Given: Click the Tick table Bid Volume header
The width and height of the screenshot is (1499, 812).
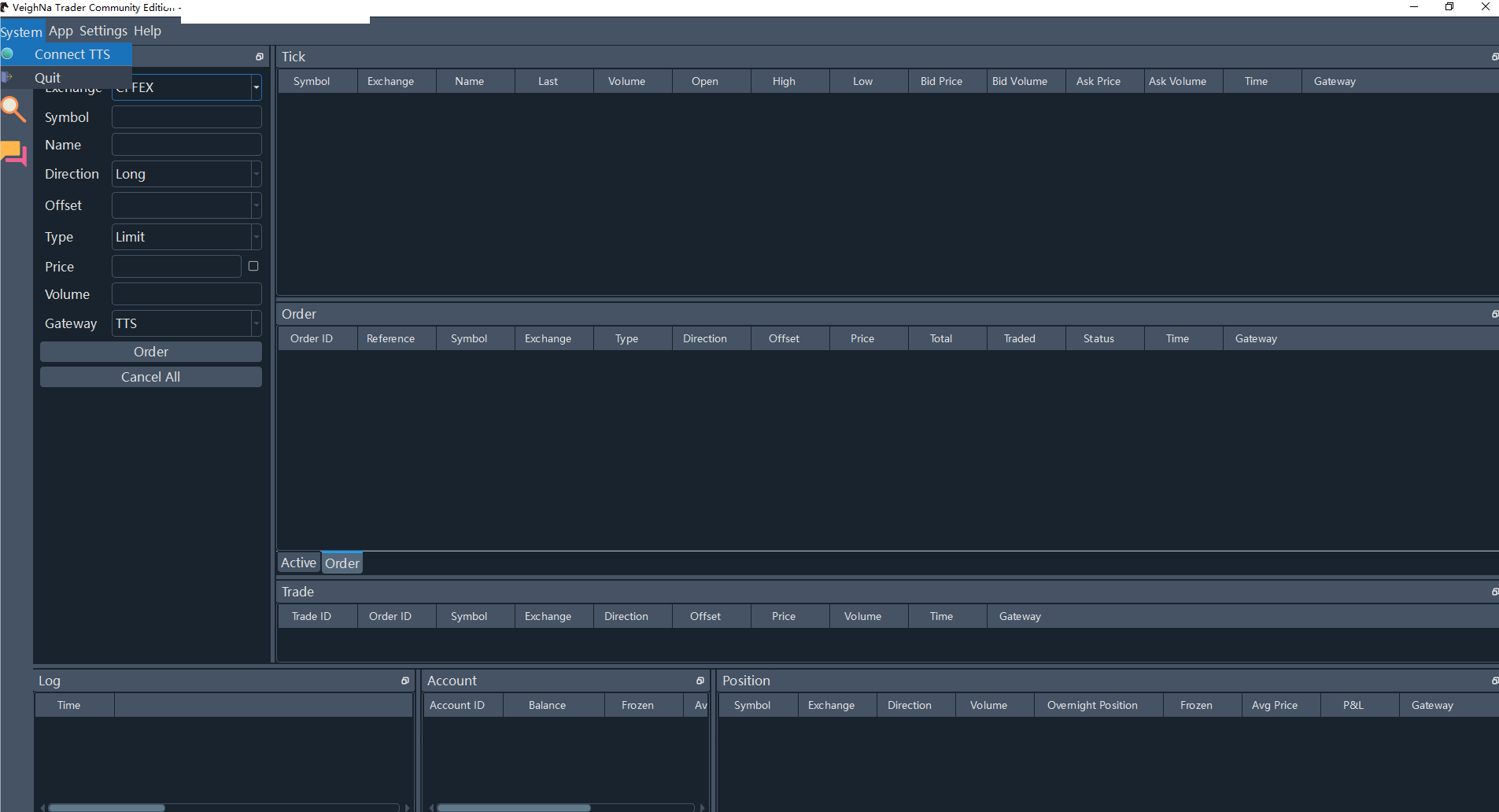Looking at the screenshot, I should pos(1026,81).
